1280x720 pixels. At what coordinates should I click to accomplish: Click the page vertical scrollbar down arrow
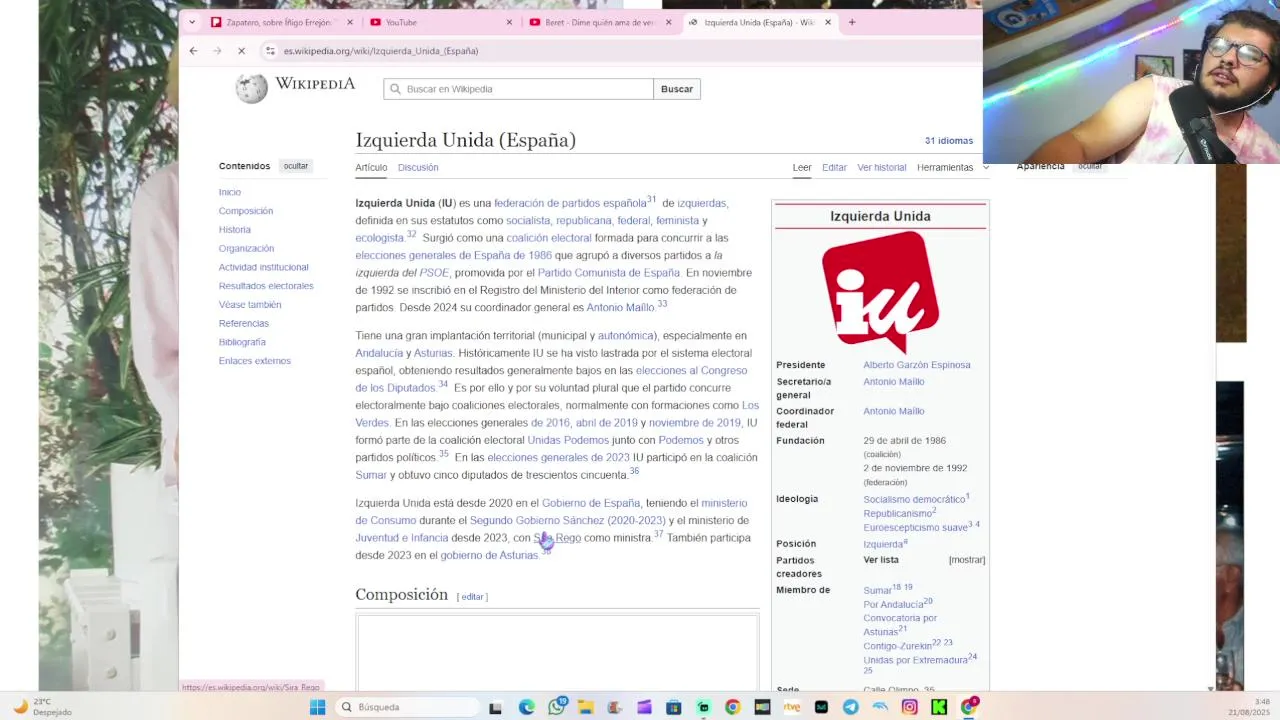[x=1210, y=689]
